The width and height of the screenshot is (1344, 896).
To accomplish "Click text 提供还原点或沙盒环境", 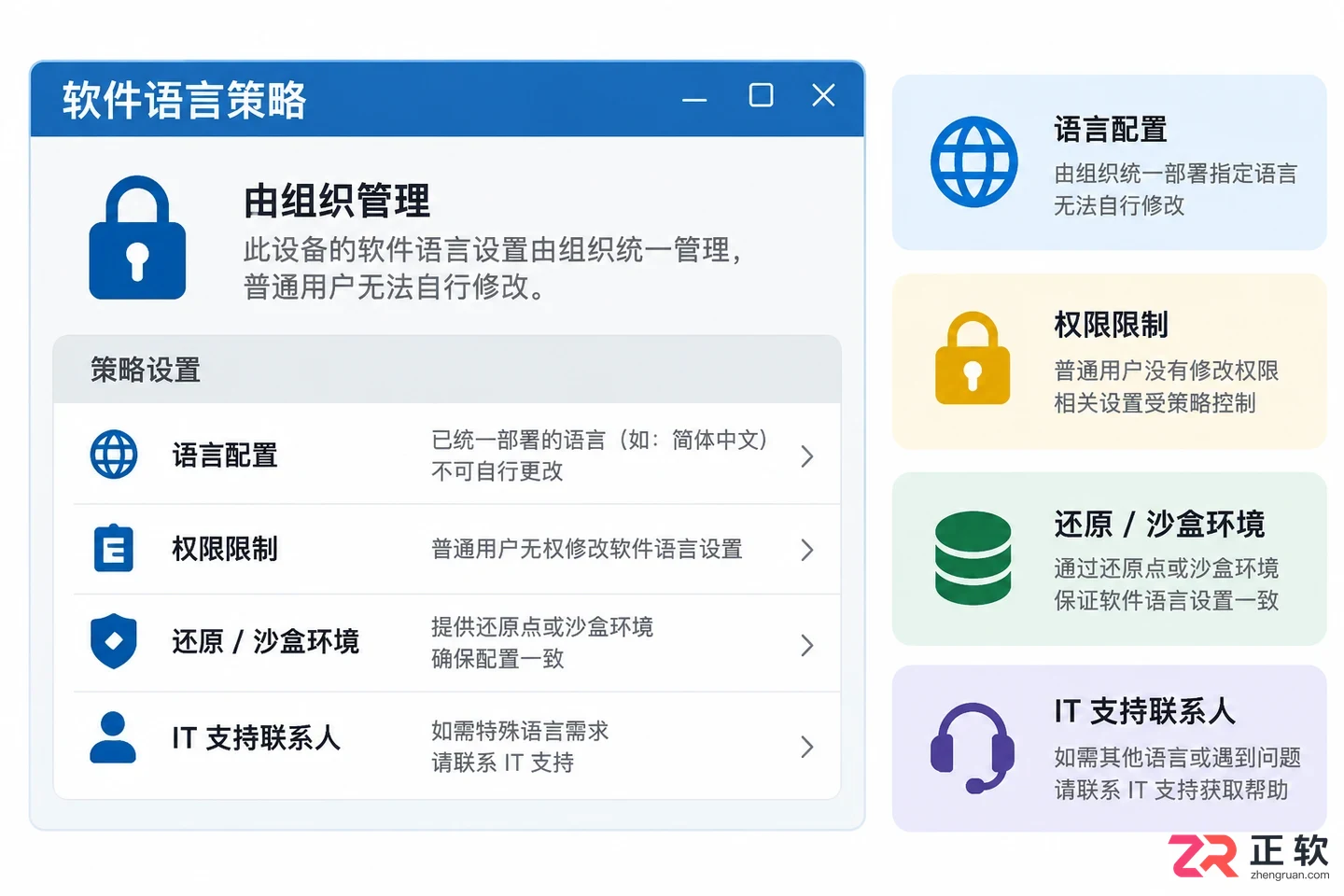I will pyautogui.click(x=542, y=626).
